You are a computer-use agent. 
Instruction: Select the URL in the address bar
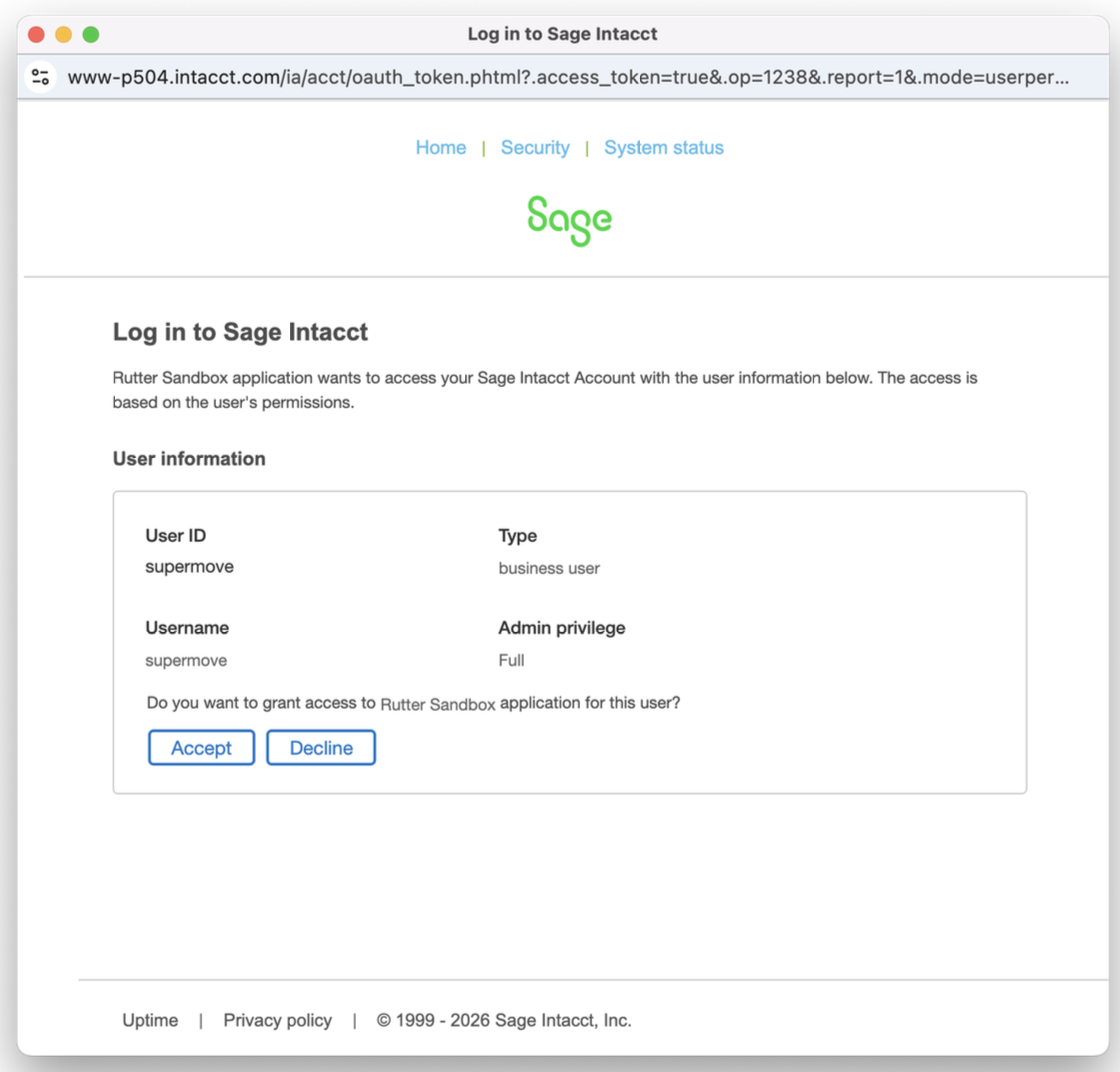568,77
